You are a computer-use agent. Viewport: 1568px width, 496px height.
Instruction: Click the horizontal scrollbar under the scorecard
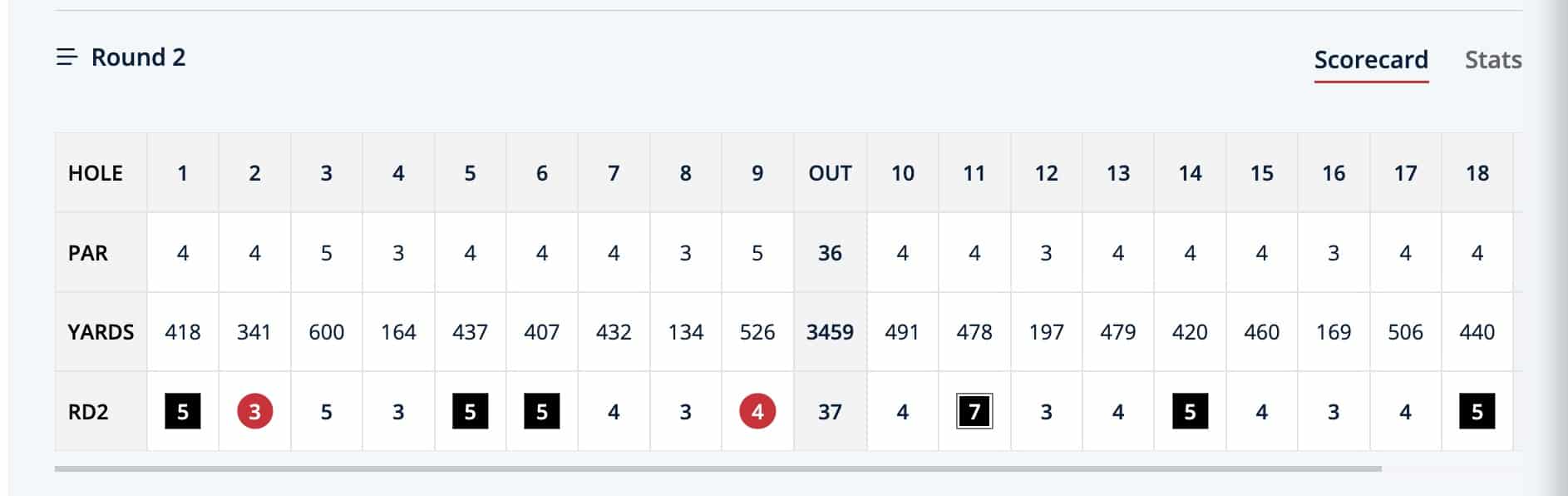(718, 469)
